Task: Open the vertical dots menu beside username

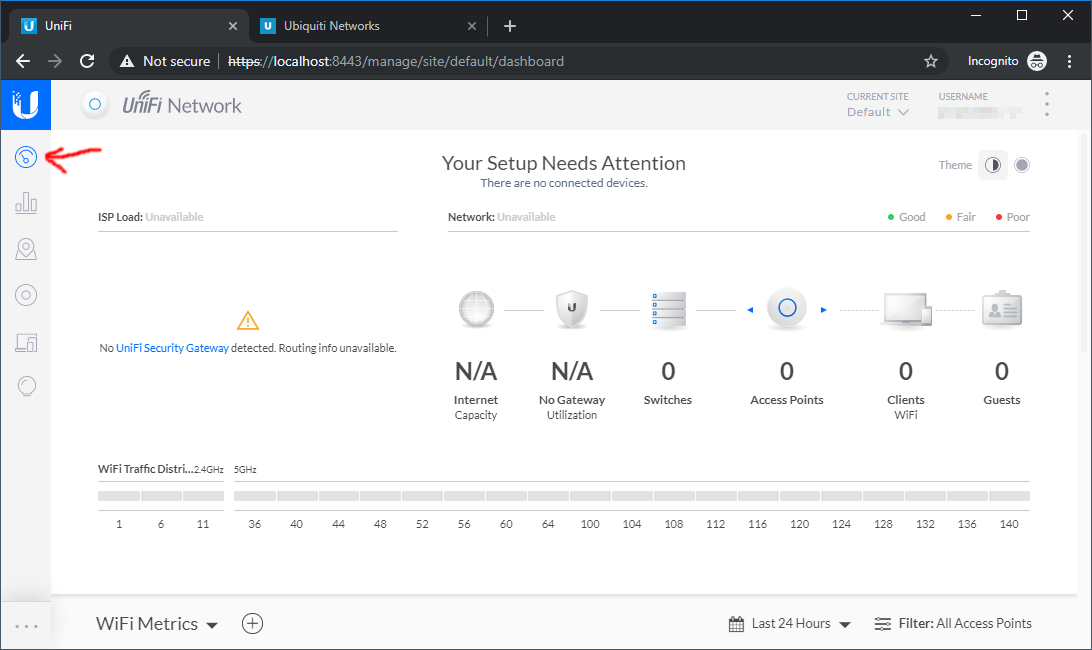Action: pos(1047,104)
